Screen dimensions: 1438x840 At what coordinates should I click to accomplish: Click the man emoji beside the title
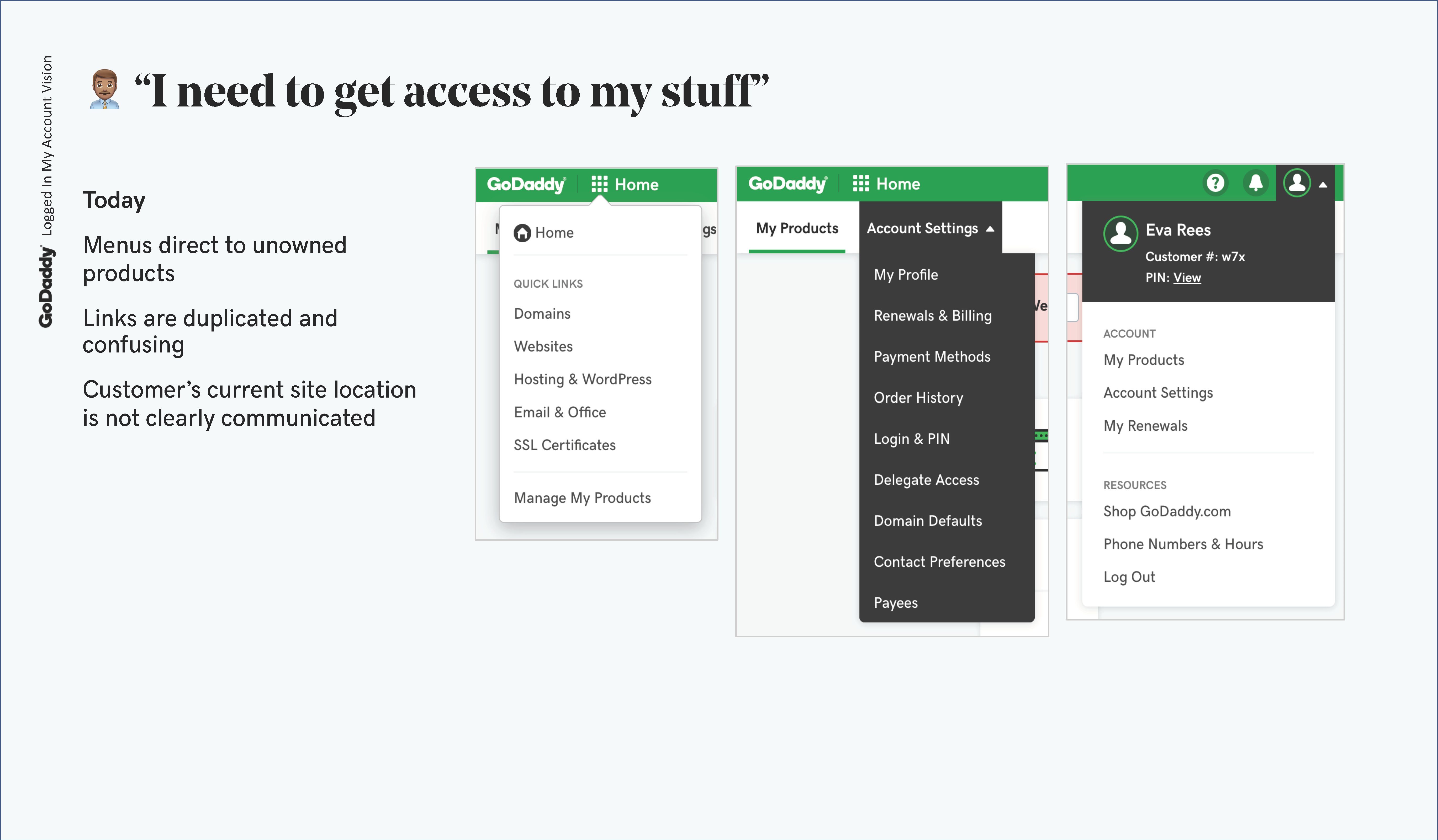pyautogui.click(x=104, y=89)
